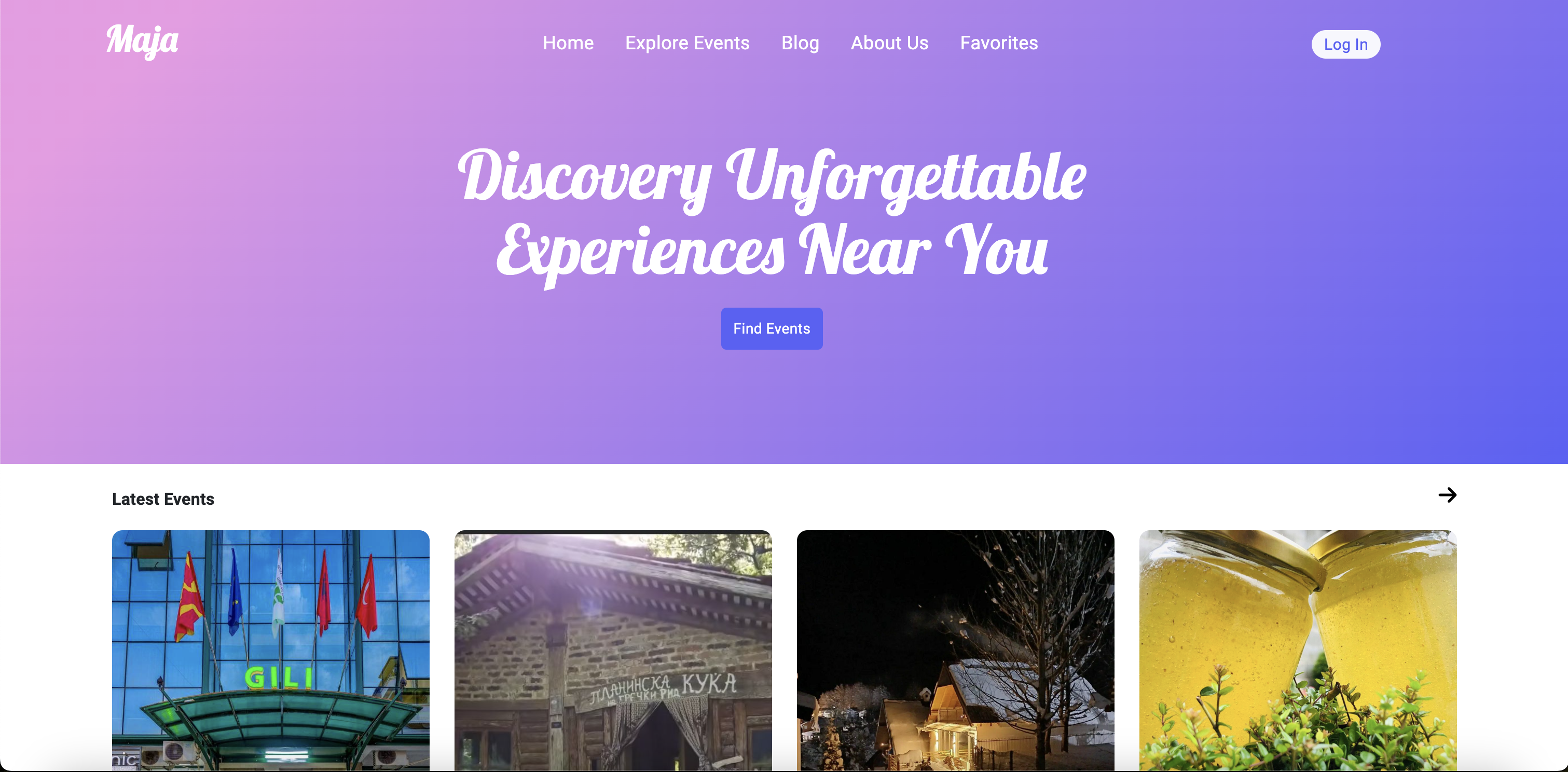1568x772 pixels.
Task: Click the Maja logo
Action: 143,42
